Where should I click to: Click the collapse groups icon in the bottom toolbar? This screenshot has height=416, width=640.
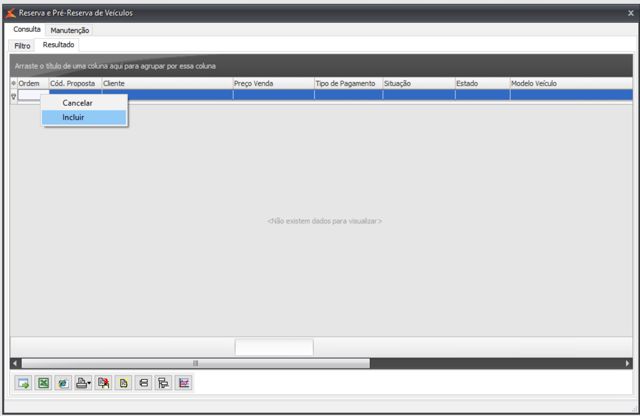[x=143, y=383]
